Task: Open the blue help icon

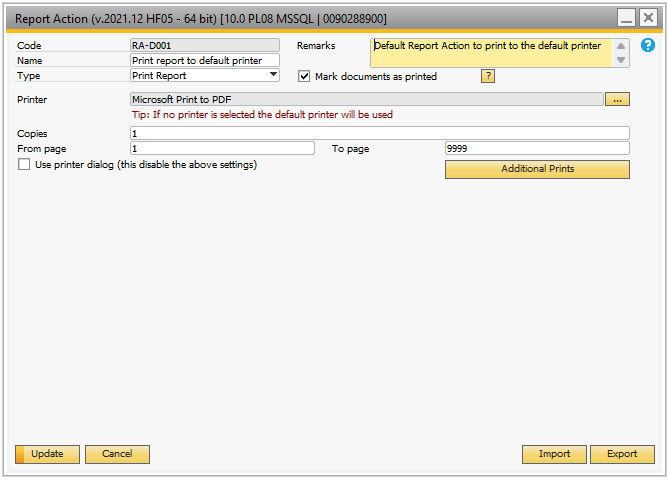Action: 648,45
